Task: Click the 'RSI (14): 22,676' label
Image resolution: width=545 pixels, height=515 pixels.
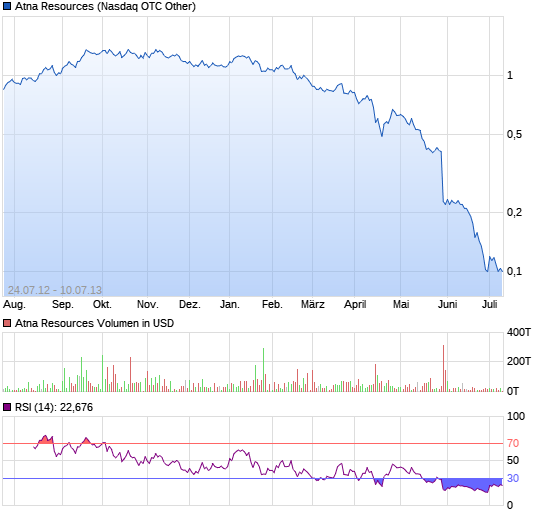Action: 54,407
